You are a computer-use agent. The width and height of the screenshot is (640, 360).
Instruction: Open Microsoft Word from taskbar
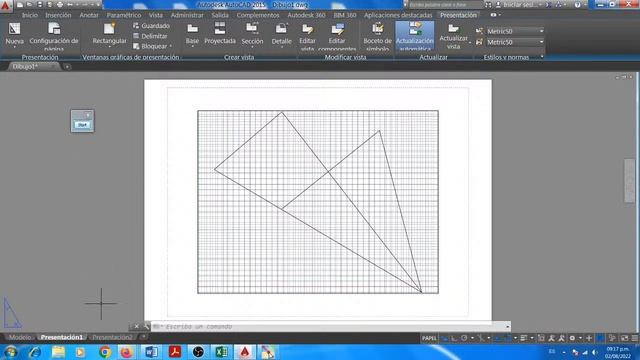pyautogui.click(x=151, y=352)
